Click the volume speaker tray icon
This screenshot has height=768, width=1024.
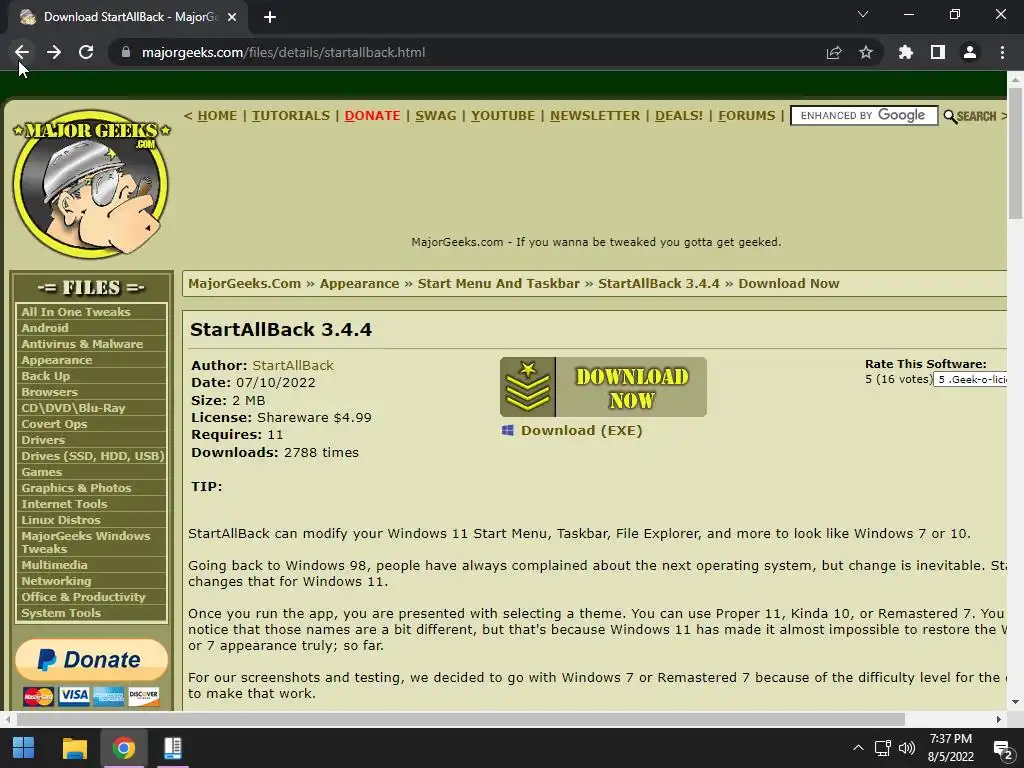[906, 748]
